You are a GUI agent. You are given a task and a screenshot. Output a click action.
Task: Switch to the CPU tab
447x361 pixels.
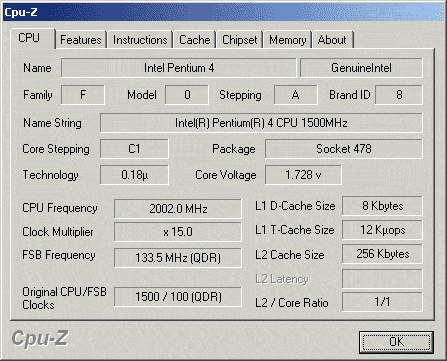(32, 39)
